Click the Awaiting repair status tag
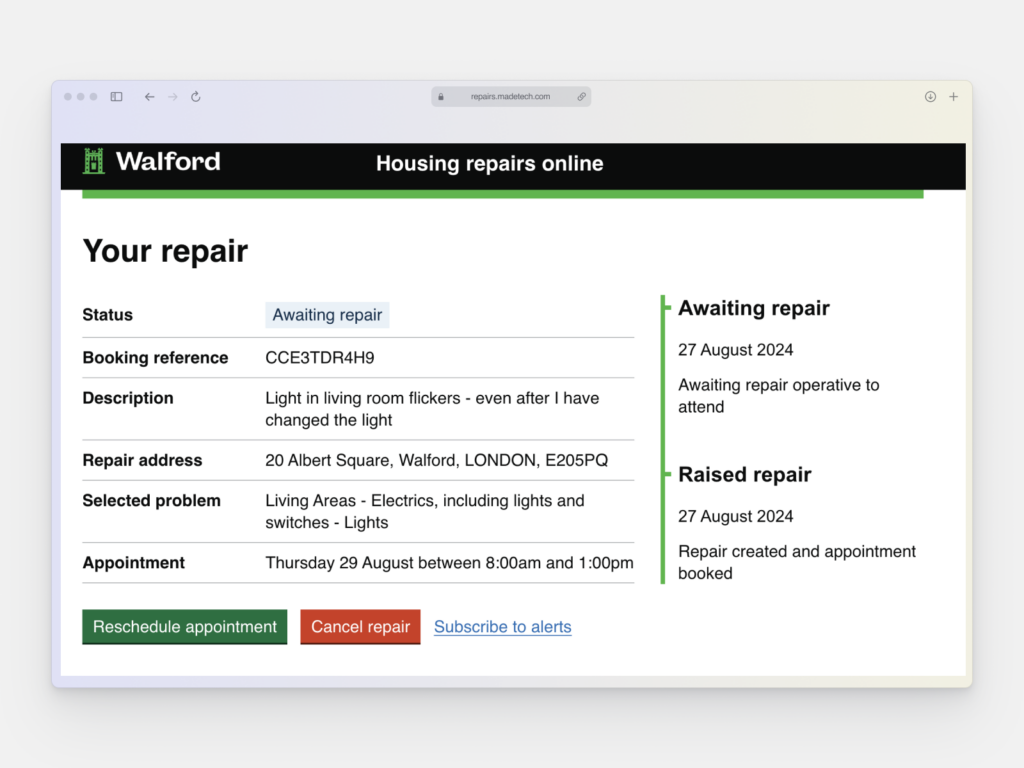 pyautogui.click(x=327, y=315)
